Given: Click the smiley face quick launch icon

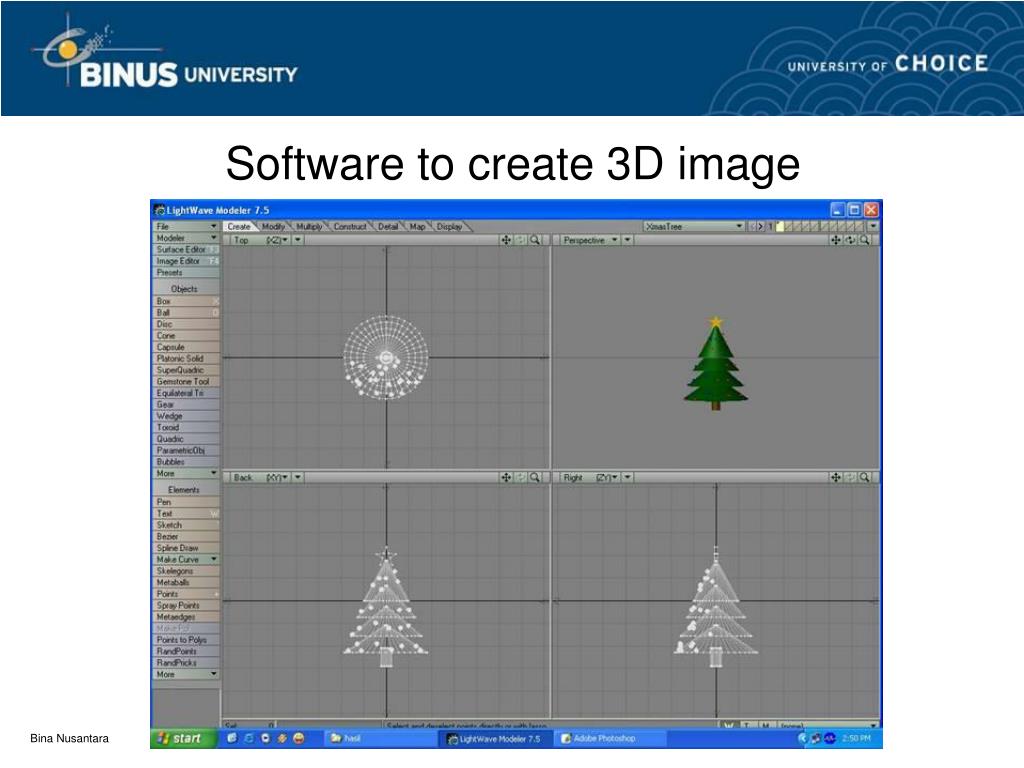Looking at the screenshot, I should pos(299,738).
